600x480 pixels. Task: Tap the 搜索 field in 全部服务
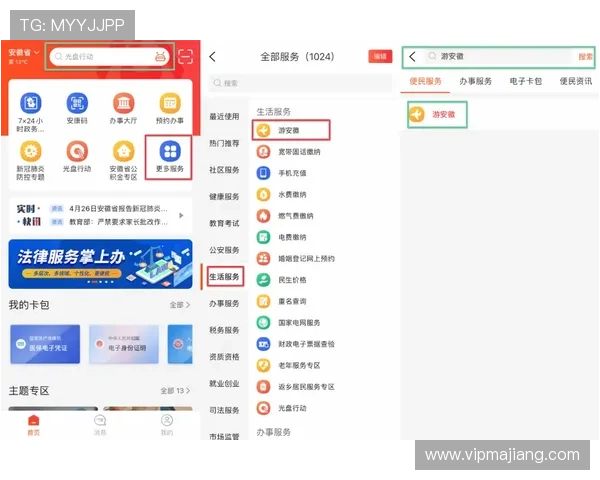point(300,83)
